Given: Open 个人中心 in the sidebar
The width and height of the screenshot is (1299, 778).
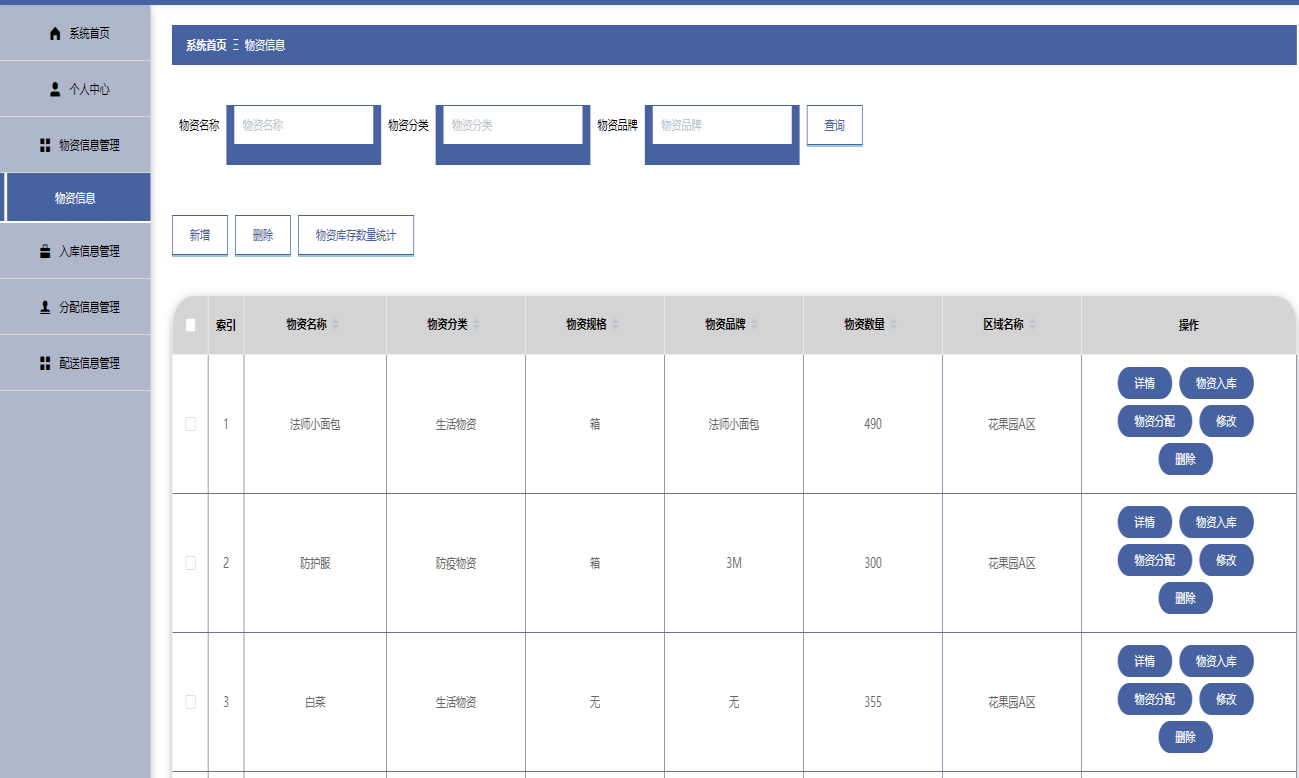Looking at the screenshot, I should click(75, 89).
